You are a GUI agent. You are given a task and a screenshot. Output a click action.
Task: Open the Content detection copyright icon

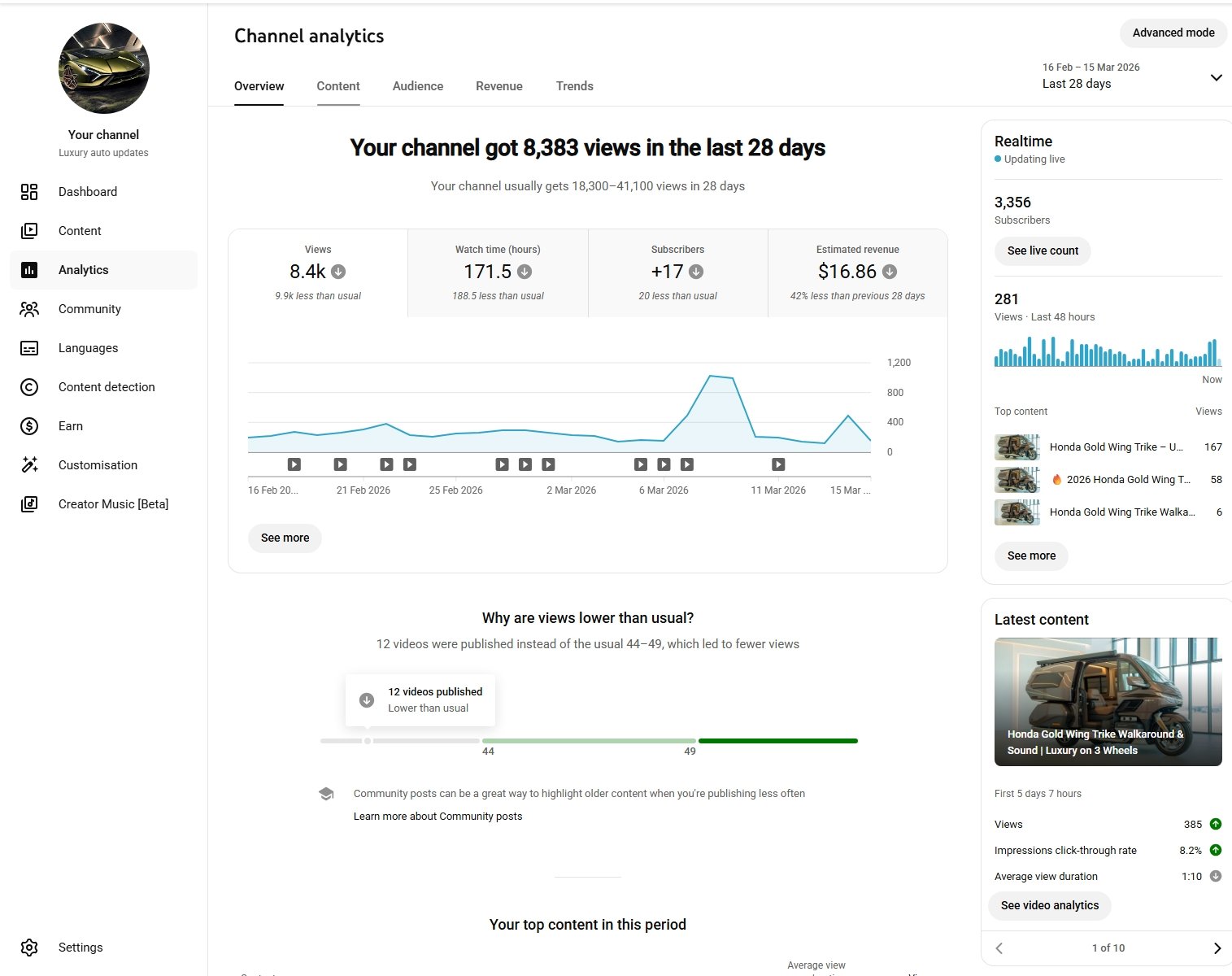click(29, 387)
